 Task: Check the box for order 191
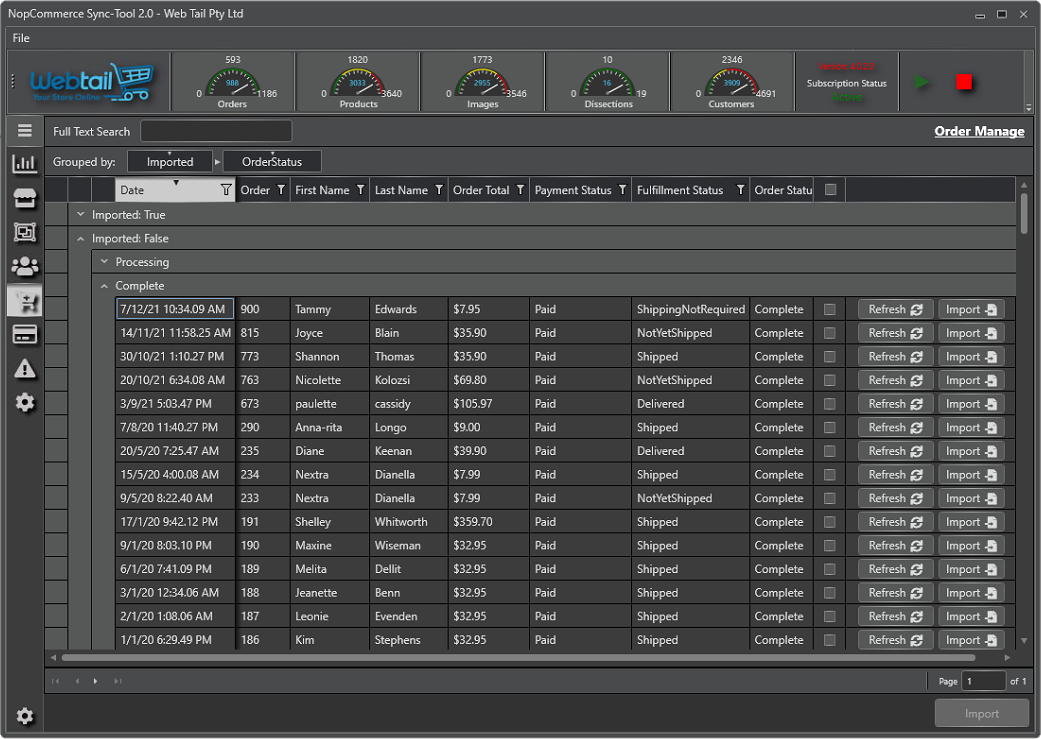(x=829, y=522)
